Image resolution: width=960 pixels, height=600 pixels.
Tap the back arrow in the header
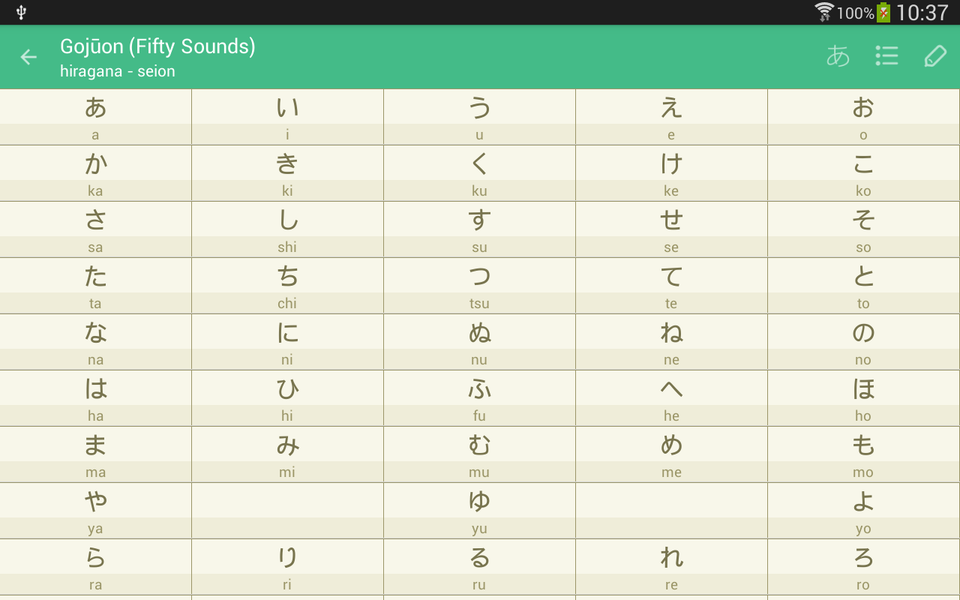[28, 56]
